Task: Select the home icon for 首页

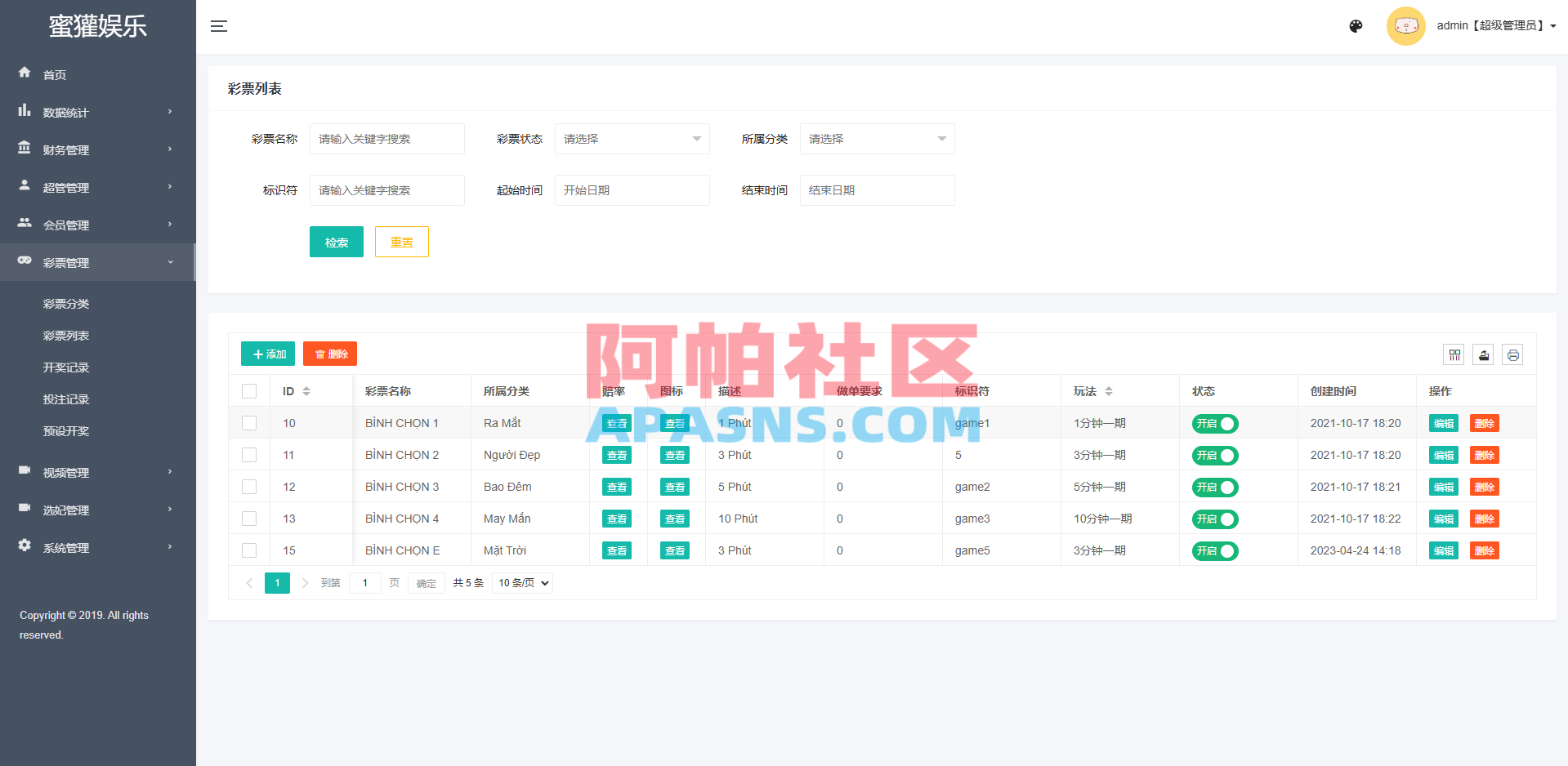Action: pos(25,73)
